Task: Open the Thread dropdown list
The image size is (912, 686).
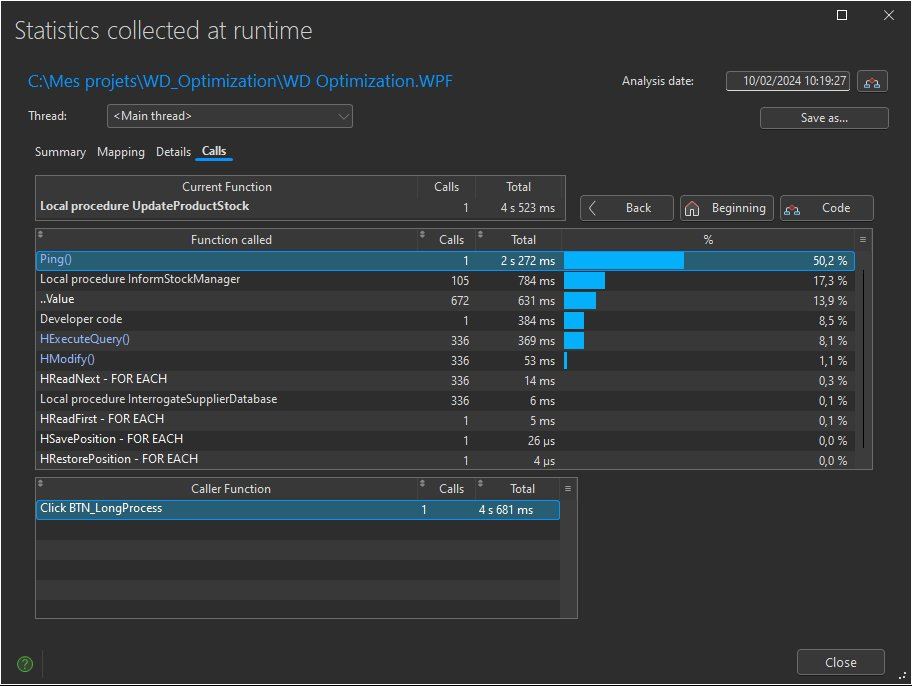Action: point(230,116)
